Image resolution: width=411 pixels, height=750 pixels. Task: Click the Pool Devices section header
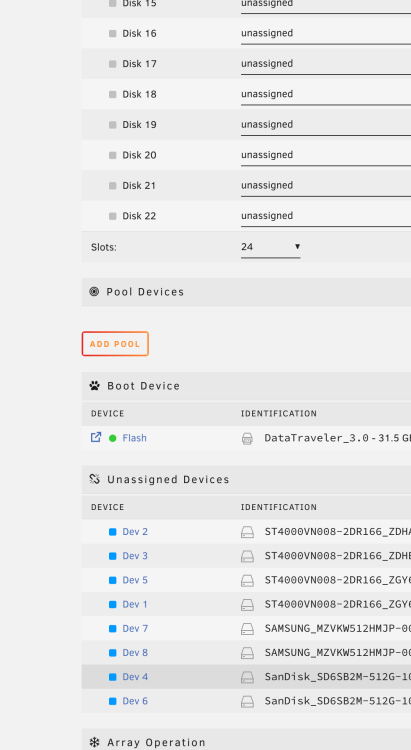pyautogui.click(x=246, y=292)
